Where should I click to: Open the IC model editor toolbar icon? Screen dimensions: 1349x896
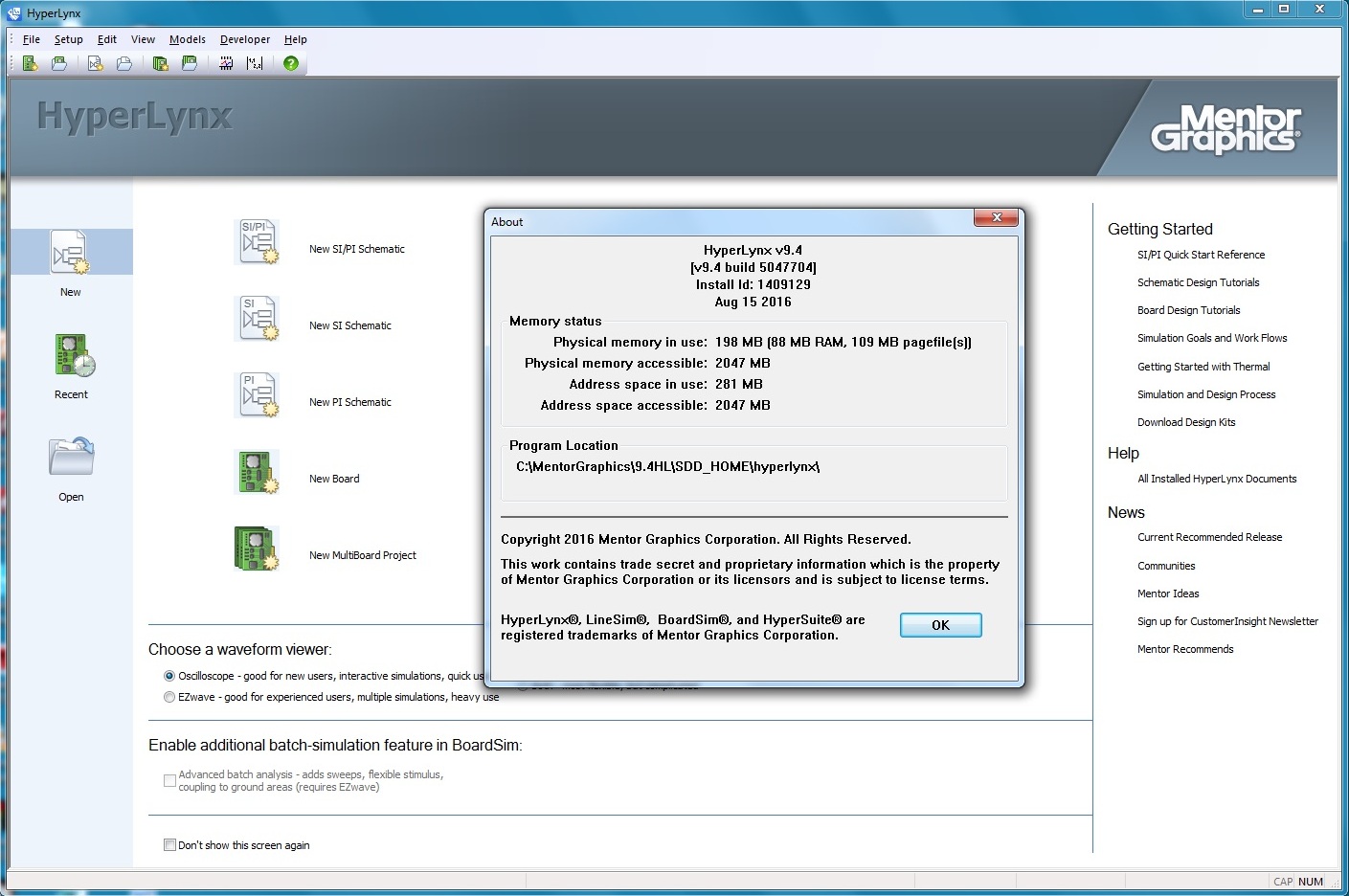coord(226,63)
